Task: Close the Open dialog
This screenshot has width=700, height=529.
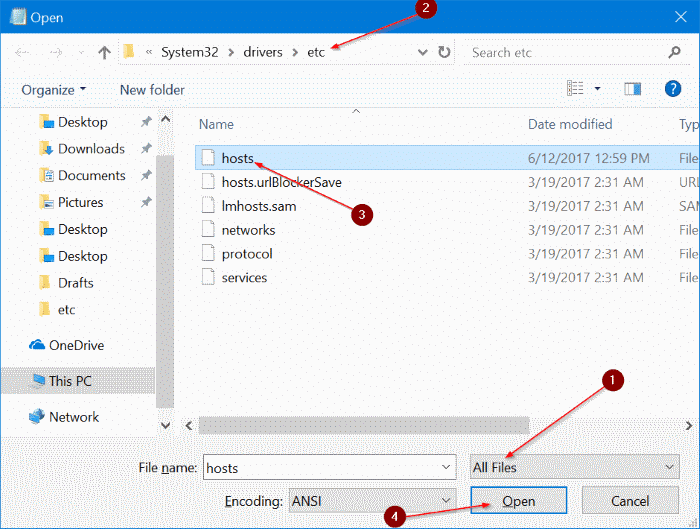Action: 680,17
